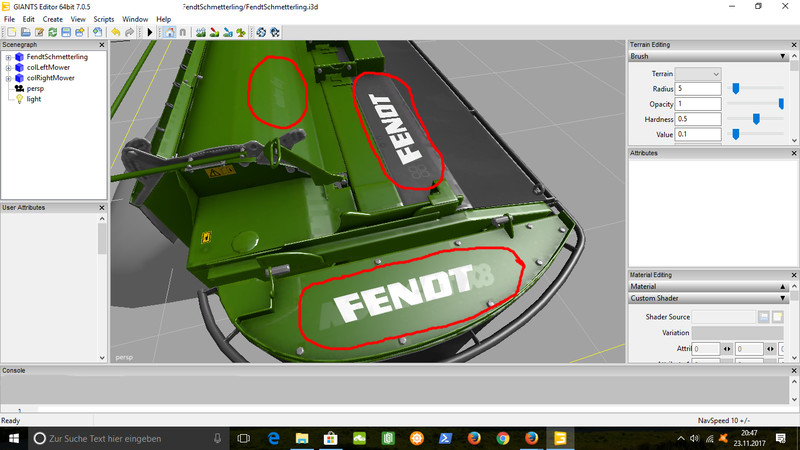800x450 pixels.
Task: Select the home camera toolbar icon
Action: point(168,32)
